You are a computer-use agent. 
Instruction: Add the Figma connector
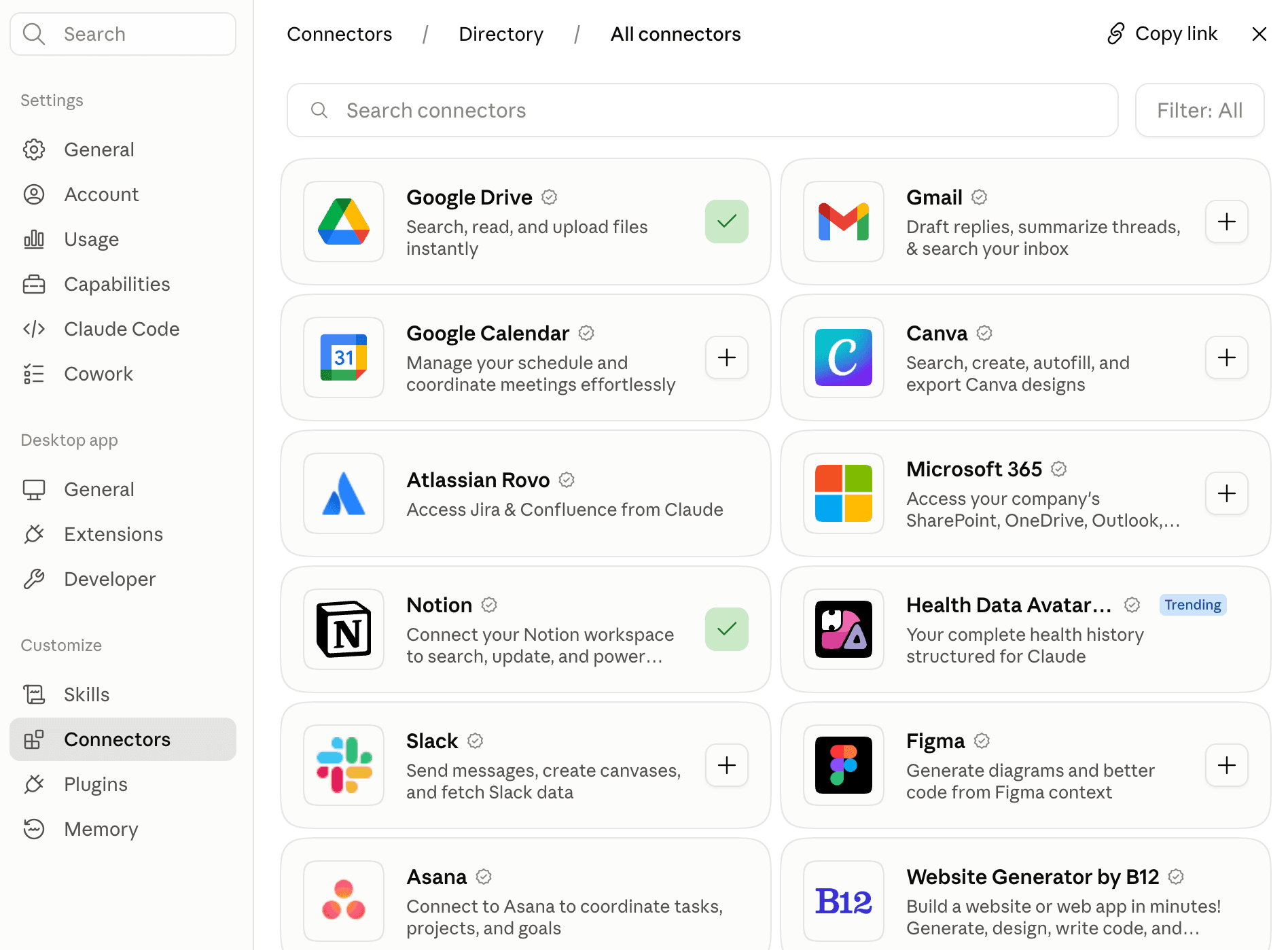coord(1227,765)
